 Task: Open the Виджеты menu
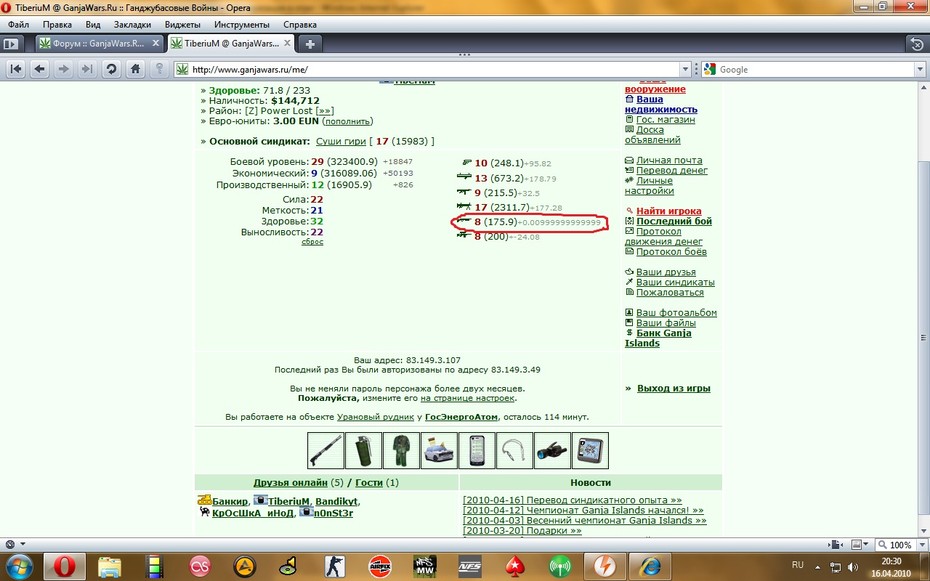[182, 25]
